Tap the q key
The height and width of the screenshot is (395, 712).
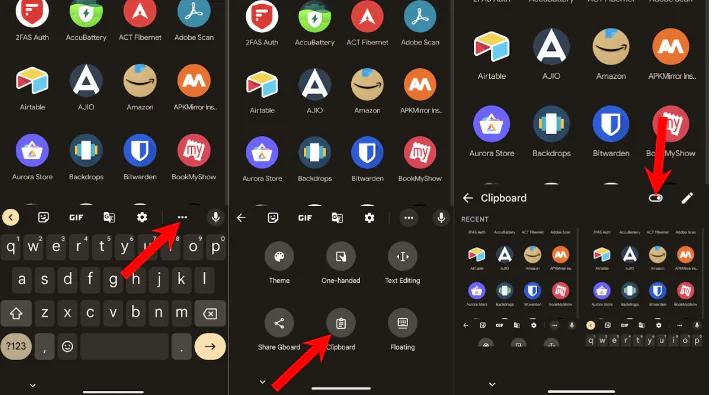[x=11, y=247]
